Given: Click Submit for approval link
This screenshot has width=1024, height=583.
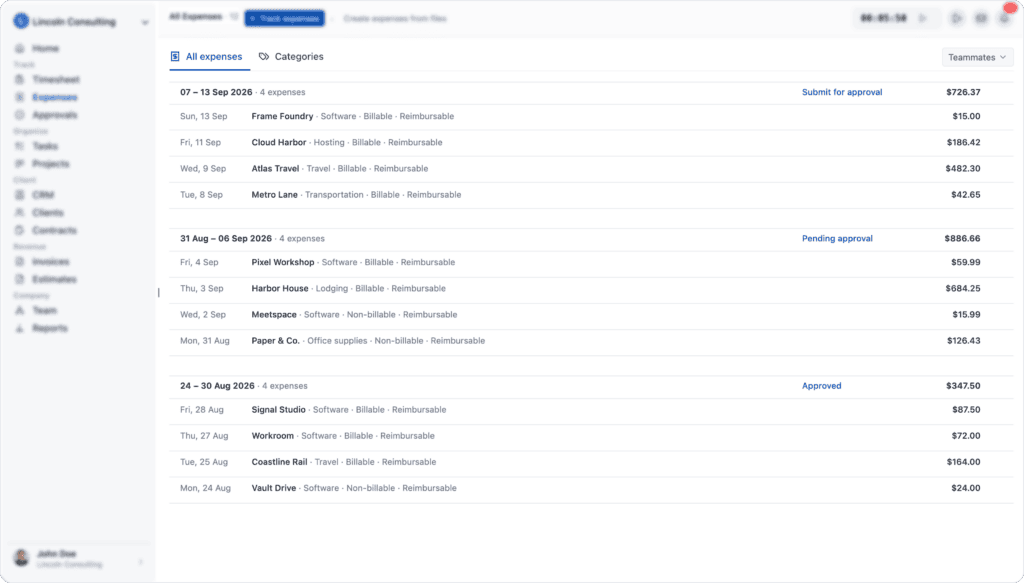Looking at the screenshot, I should tap(842, 92).
